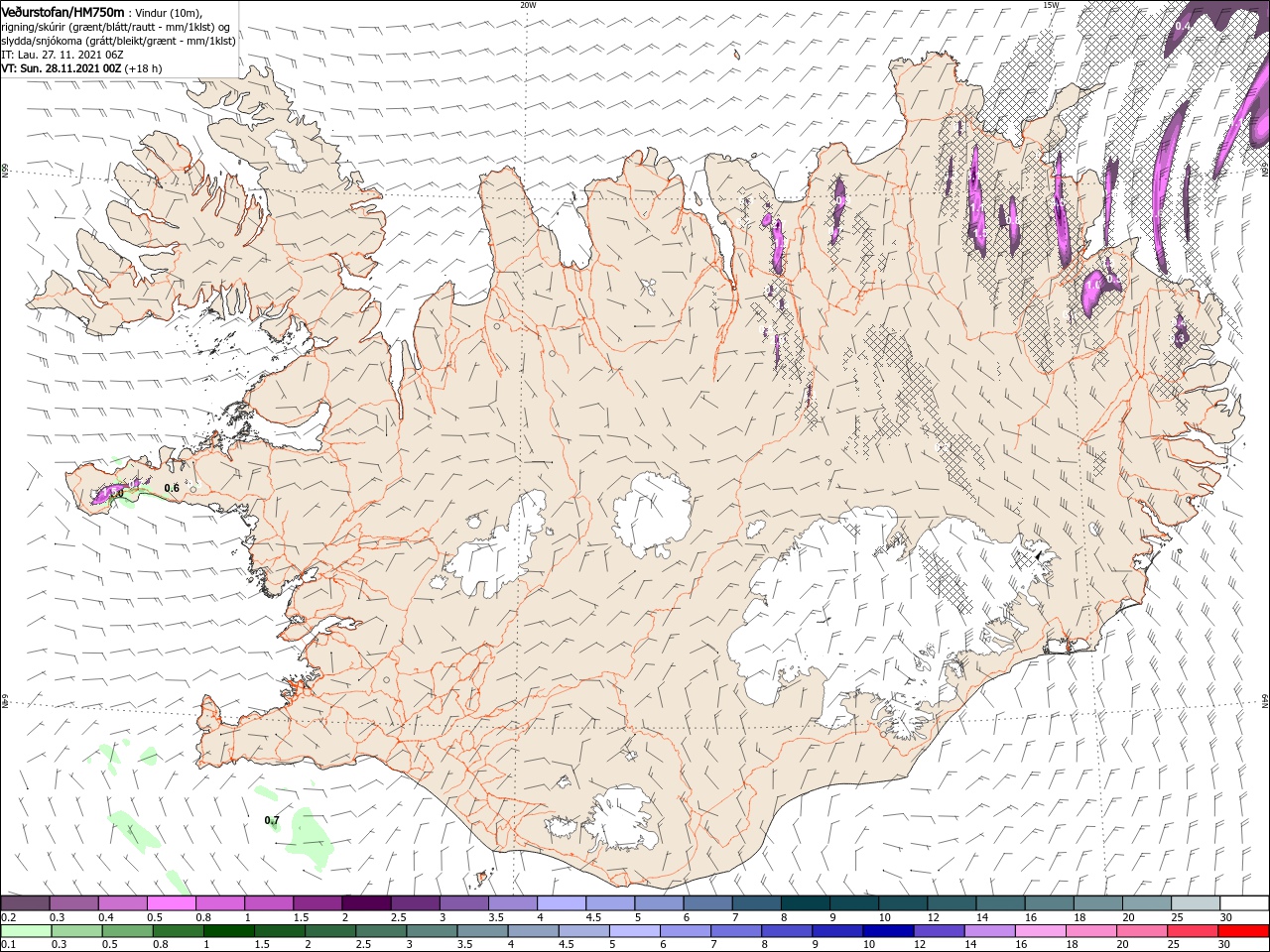Click the '(+18 h)' forecast offset text

(x=144, y=68)
